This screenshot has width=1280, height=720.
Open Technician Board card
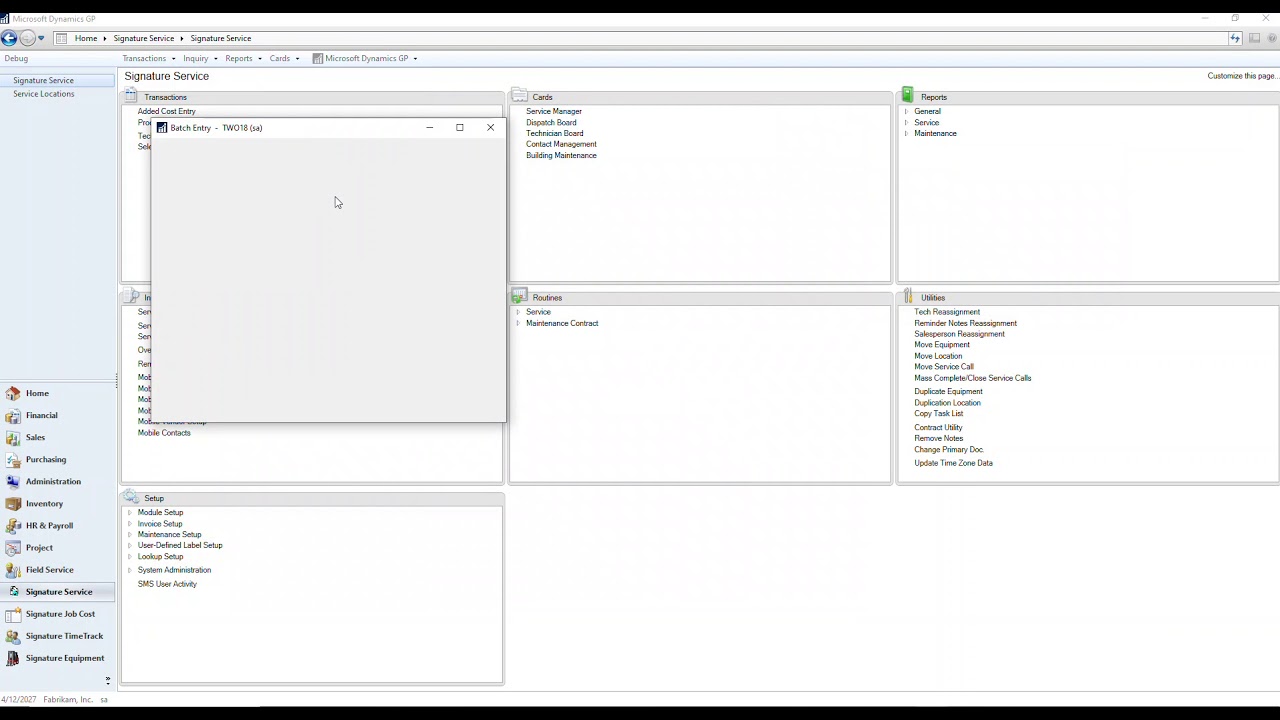coord(555,133)
